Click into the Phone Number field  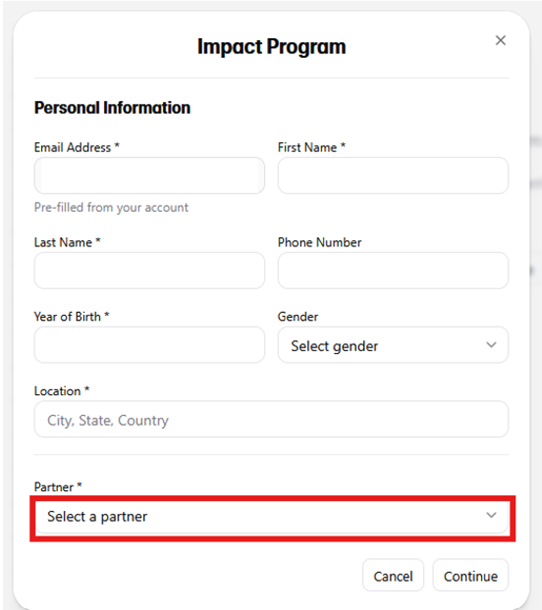point(393,270)
